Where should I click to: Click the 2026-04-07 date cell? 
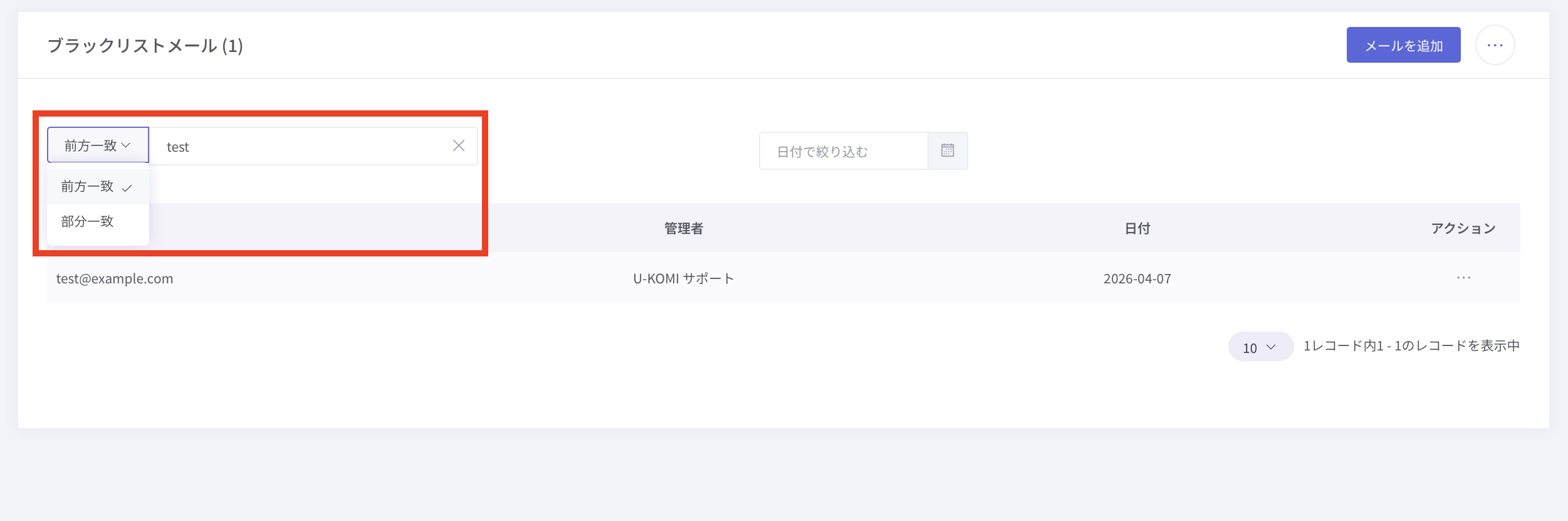click(x=1137, y=278)
